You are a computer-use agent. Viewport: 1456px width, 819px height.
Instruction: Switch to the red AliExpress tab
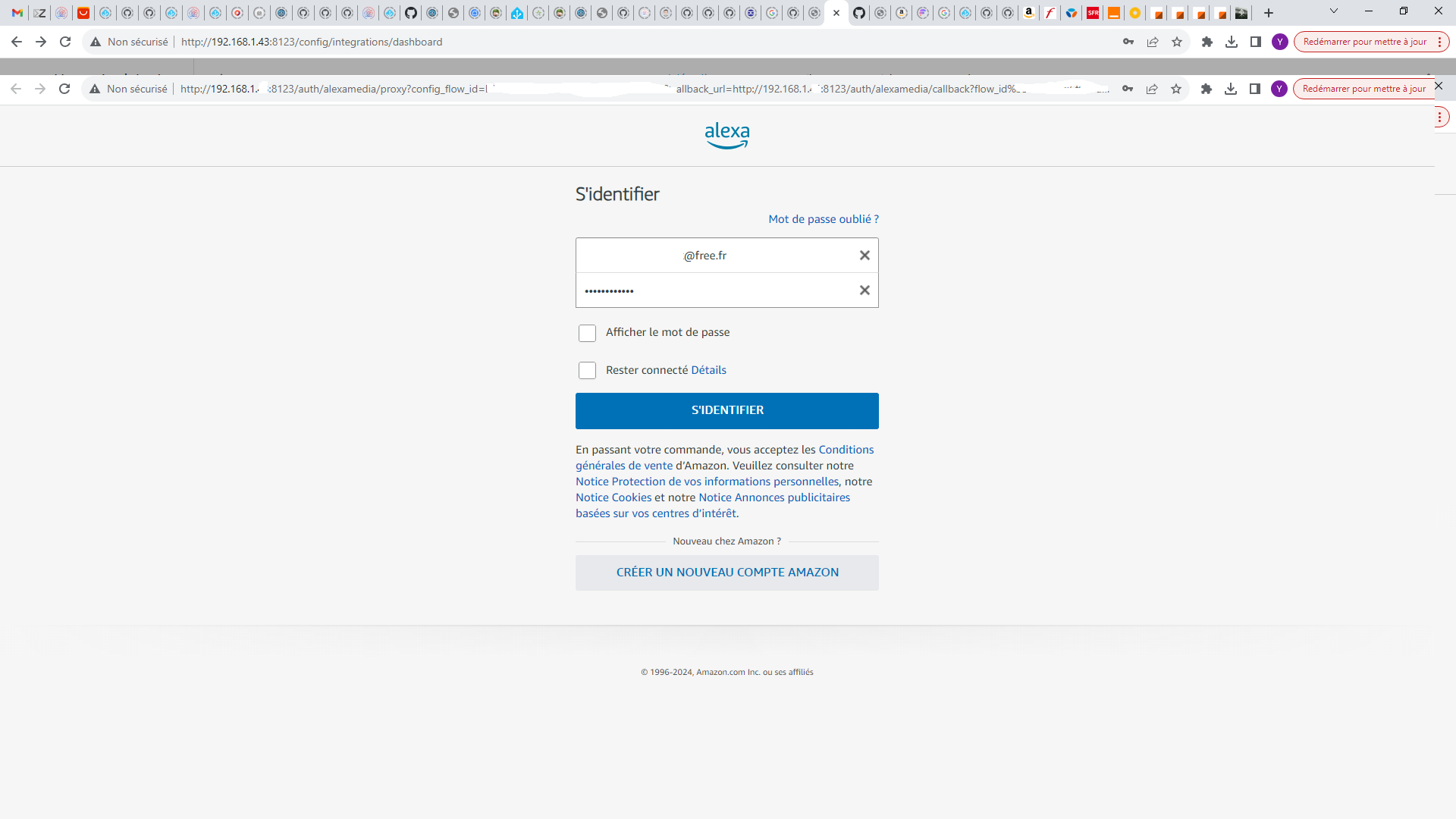tap(83, 13)
